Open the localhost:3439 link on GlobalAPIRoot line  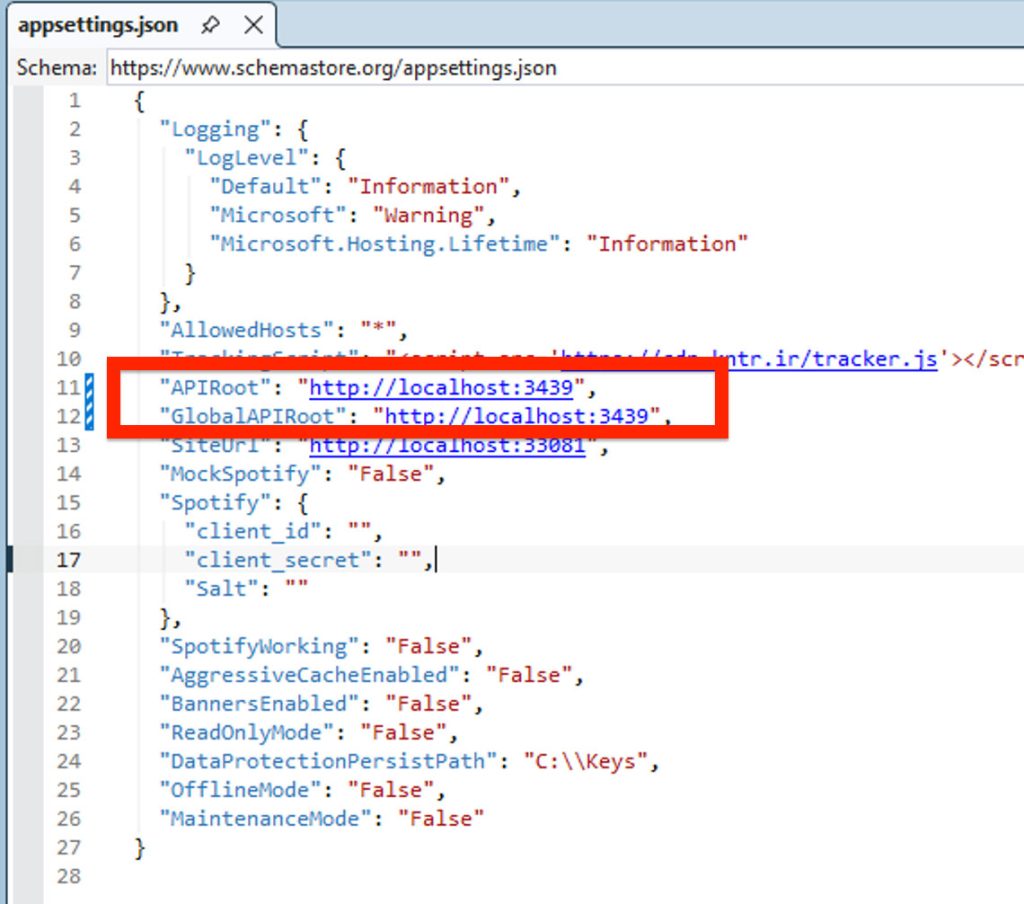pos(516,416)
